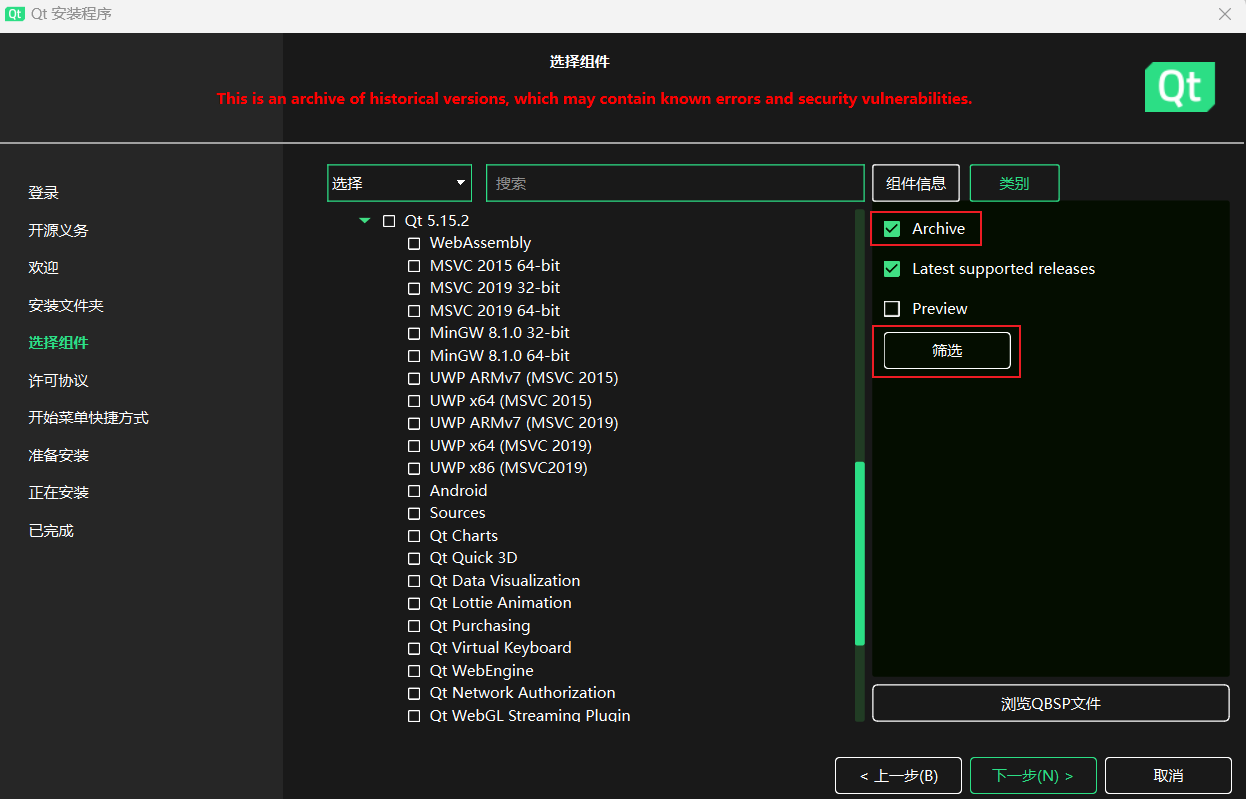Check MinGW 8.1.0 64-bit component
The width and height of the screenshot is (1246, 799).
click(414, 356)
